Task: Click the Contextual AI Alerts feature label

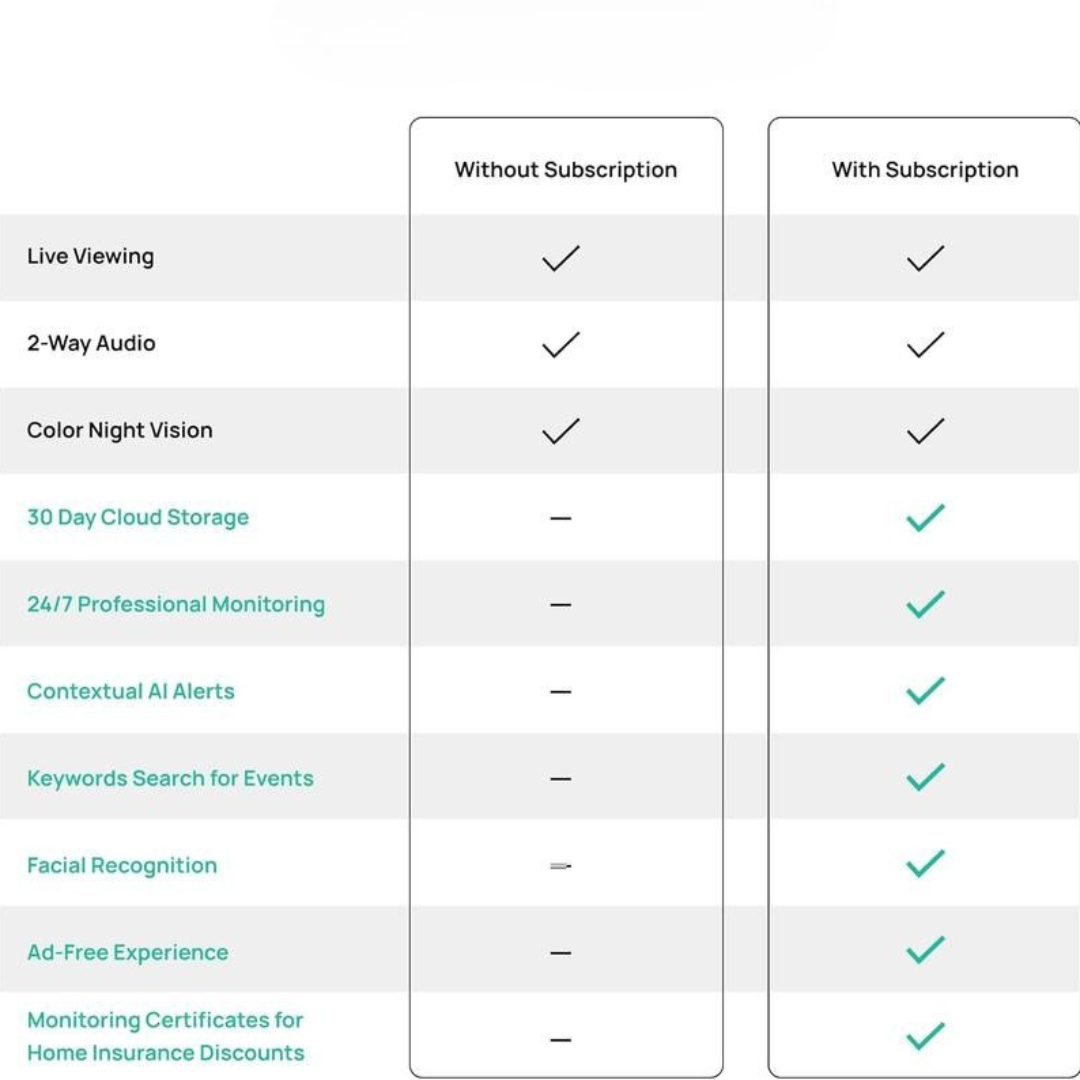Action: pos(131,692)
